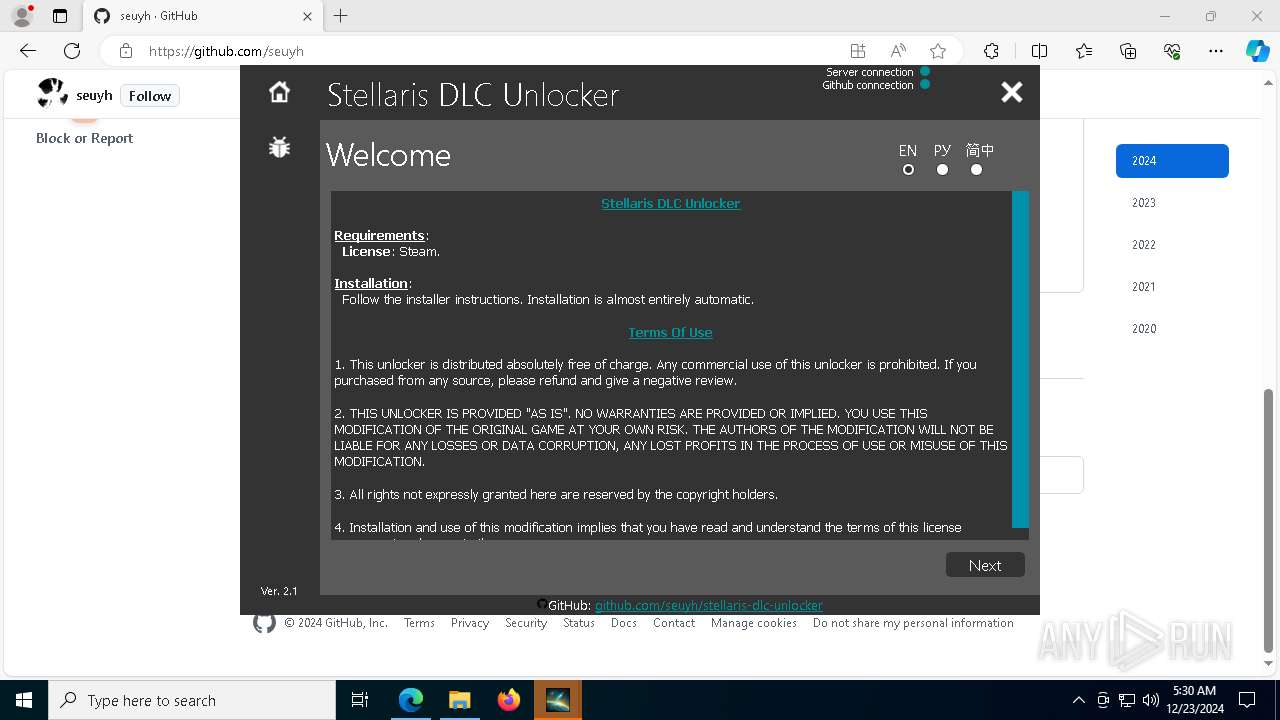Open GitHub Contact footer link

(x=674, y=623)
